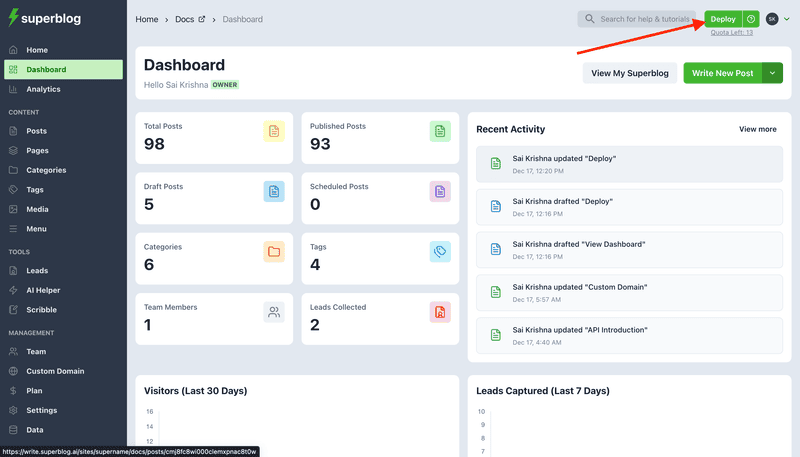Screen dimensions: 800x457
Task: Click the Tags blue tag icon
Action: pos(440,252)
